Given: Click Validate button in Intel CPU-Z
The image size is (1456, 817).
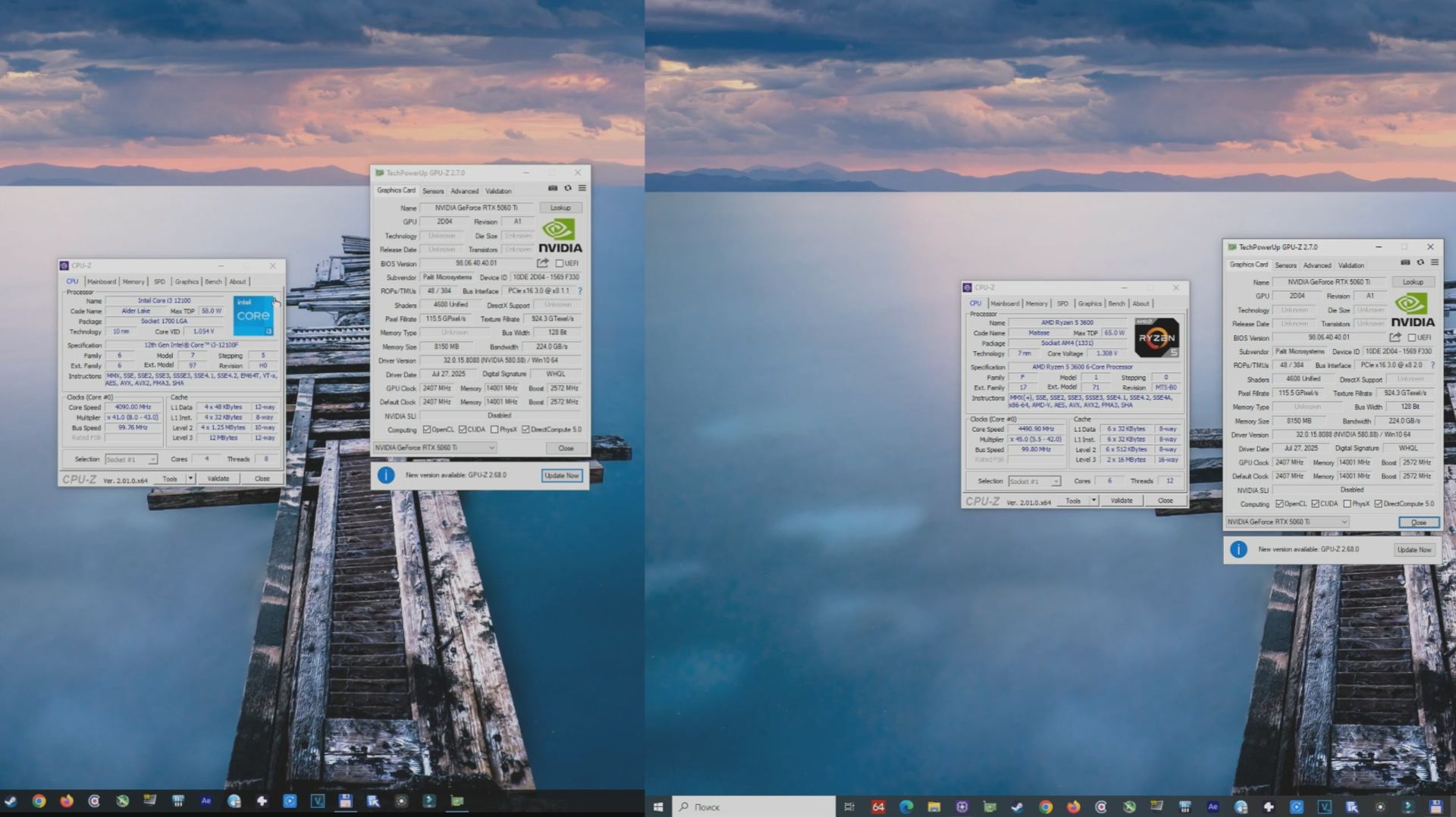Looking at the screenshot, I should (x=218, y=478).
